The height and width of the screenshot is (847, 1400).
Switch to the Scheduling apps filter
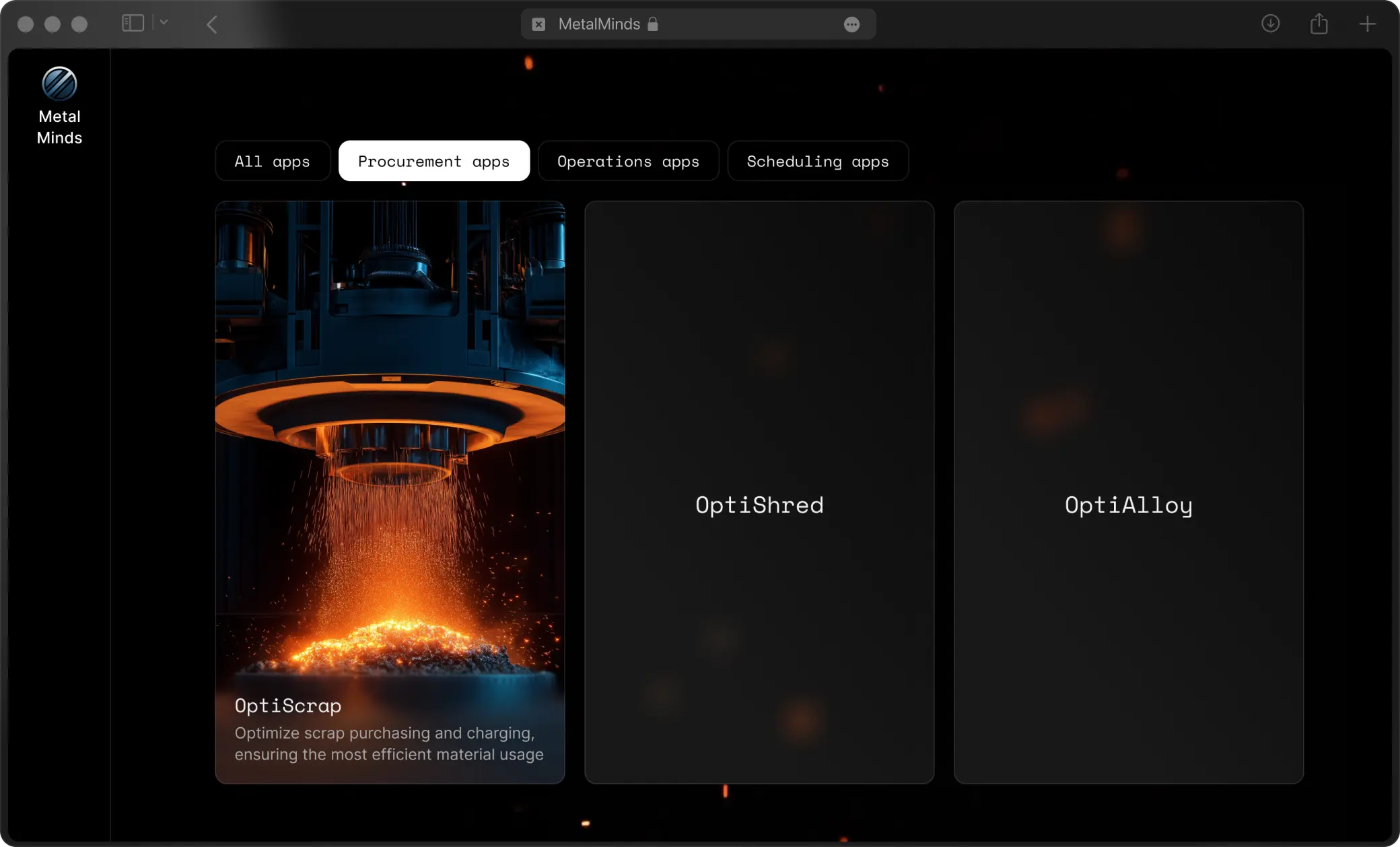[817, 161]
